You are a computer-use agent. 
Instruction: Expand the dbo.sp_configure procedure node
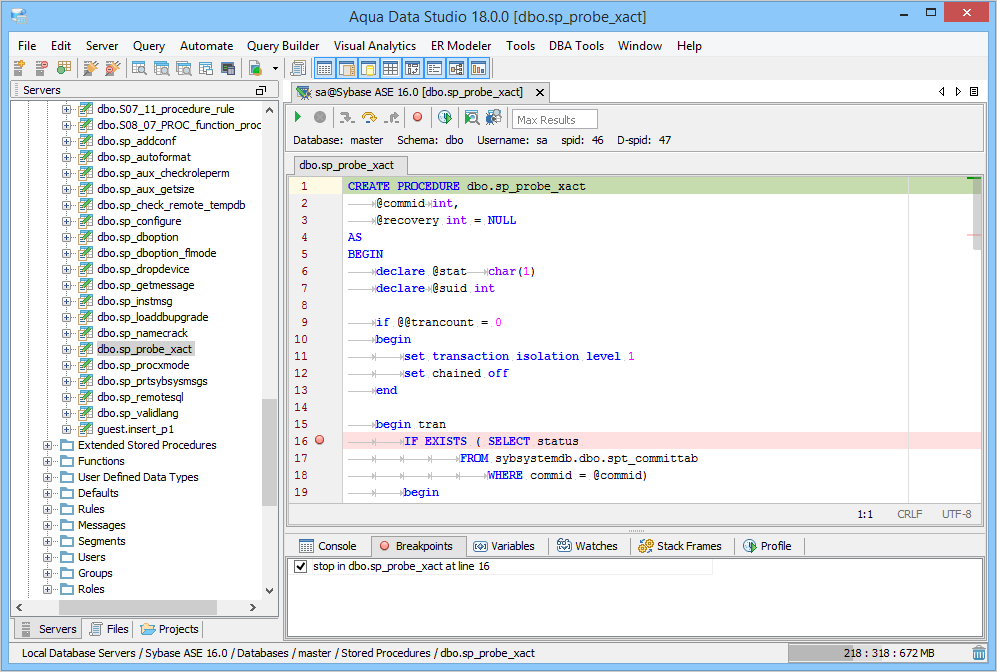[67, 221]
